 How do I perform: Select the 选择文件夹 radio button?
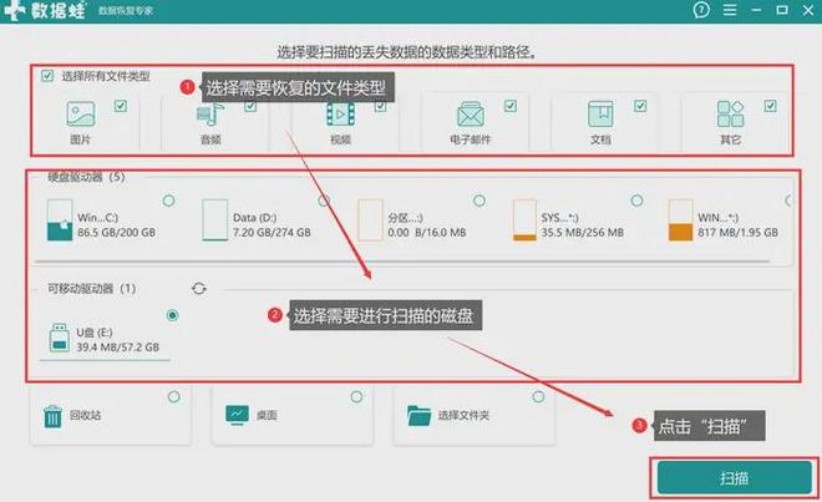coord(538,397)
